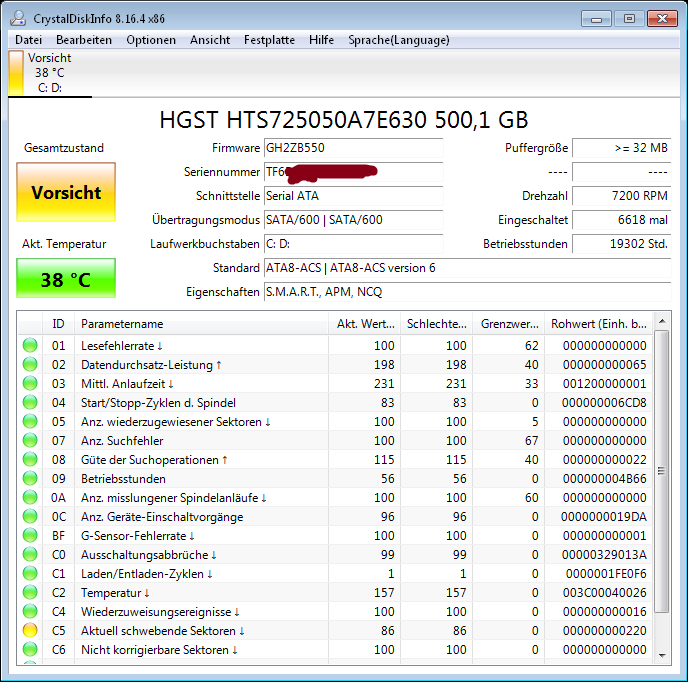Click the Parametername column header

click(x=201, y=324)
